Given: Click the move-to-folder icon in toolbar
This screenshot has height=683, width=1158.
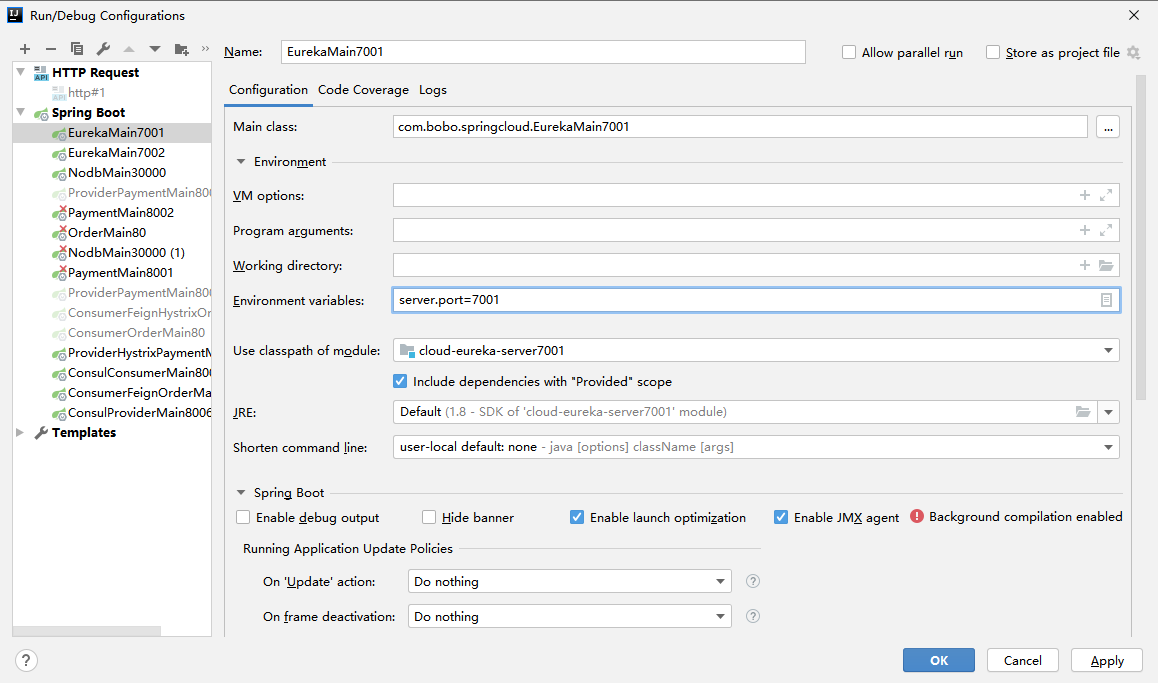Looking at the screenshot, I should [x=181, y=49].
